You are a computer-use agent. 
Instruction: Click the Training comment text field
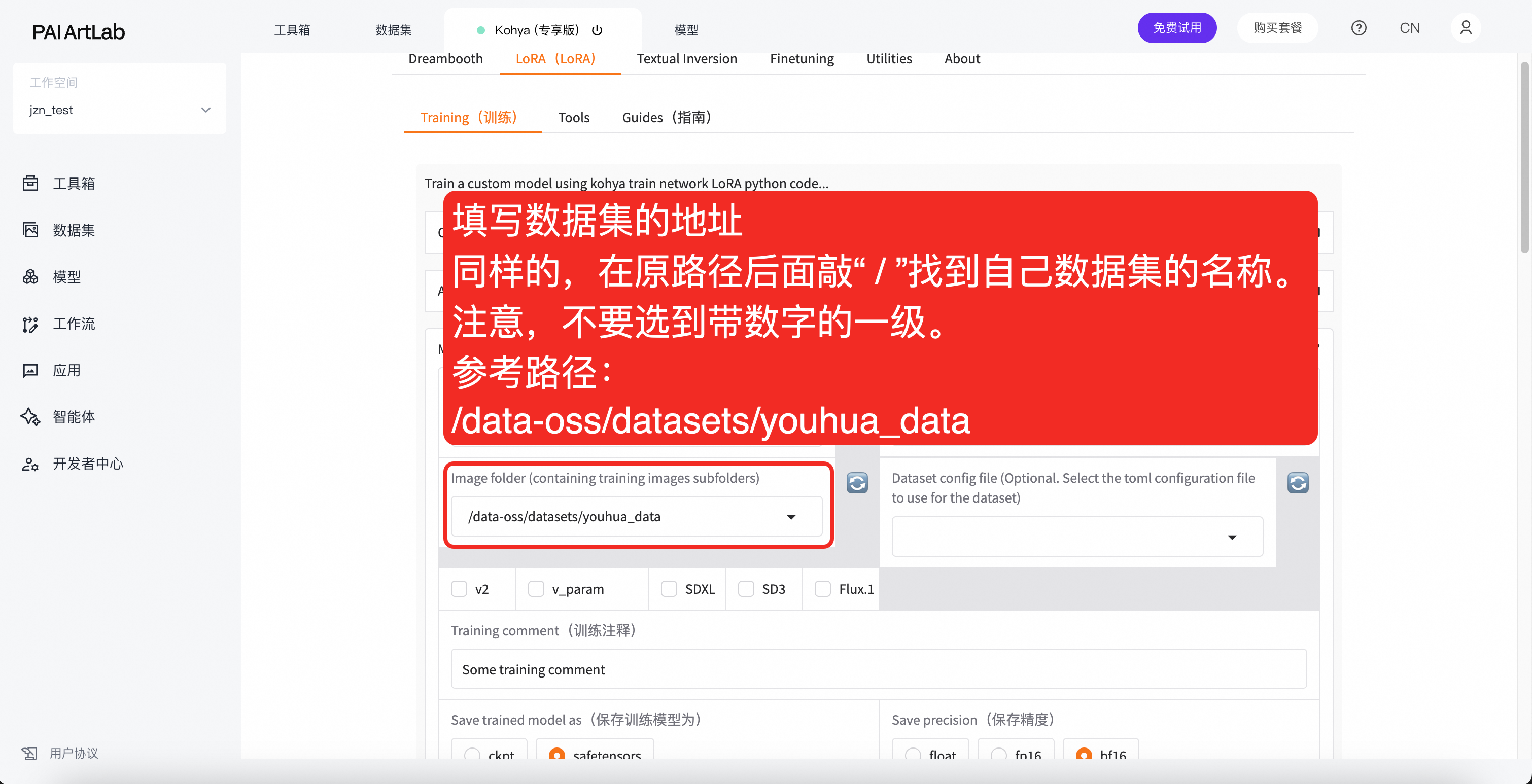[879, 669]
